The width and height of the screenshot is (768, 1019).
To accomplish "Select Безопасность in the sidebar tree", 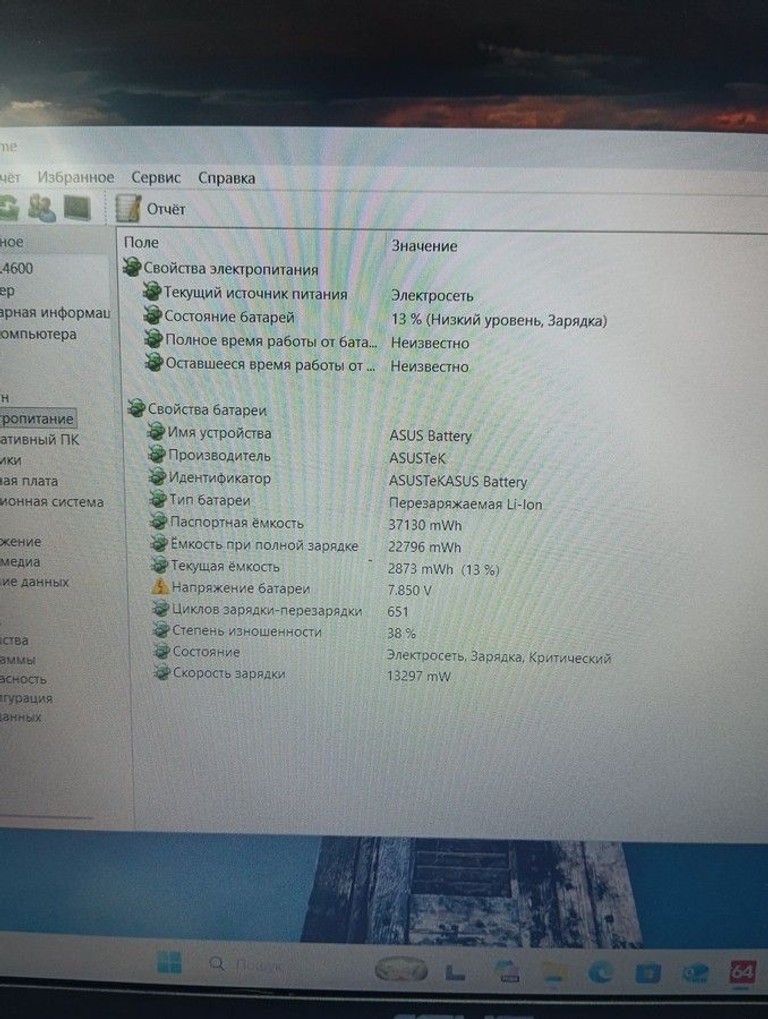I will pyautogui.click(x=23, y=678).
